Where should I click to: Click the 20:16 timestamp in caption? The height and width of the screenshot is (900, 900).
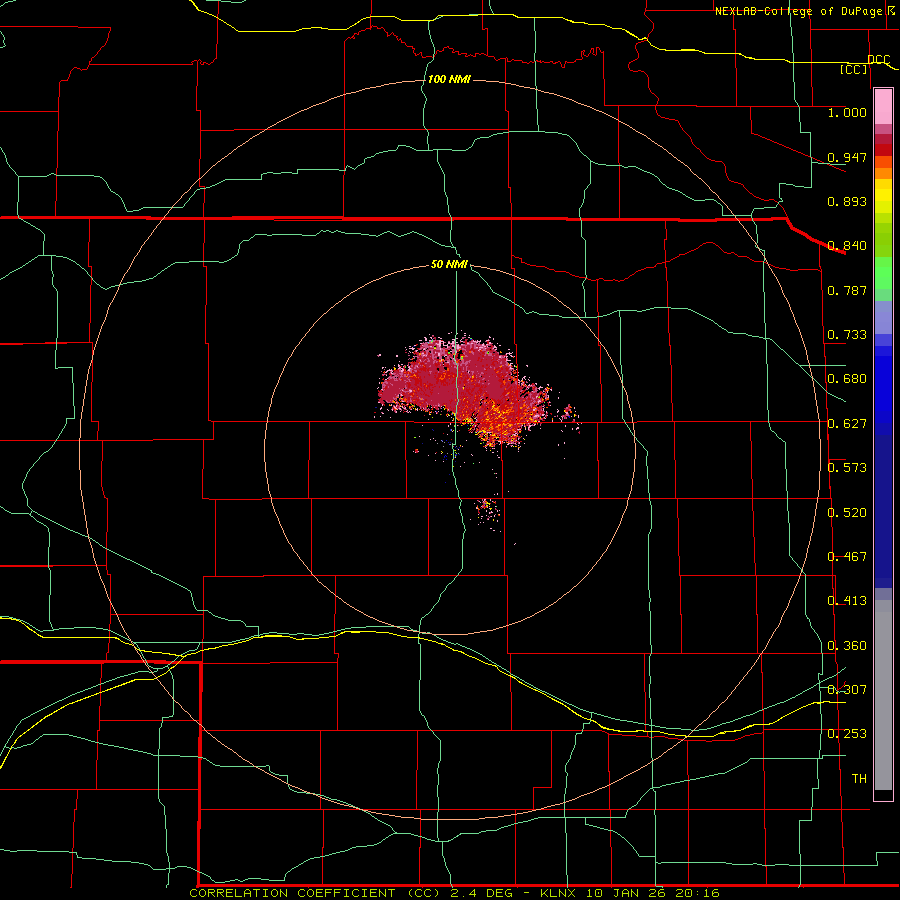(697, 893)
